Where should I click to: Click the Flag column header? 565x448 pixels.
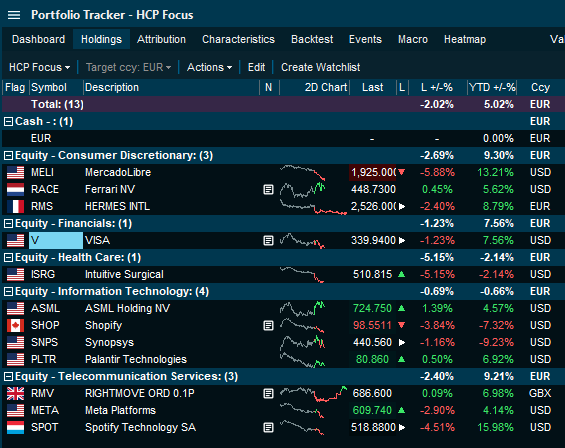(x=15, y=88)
